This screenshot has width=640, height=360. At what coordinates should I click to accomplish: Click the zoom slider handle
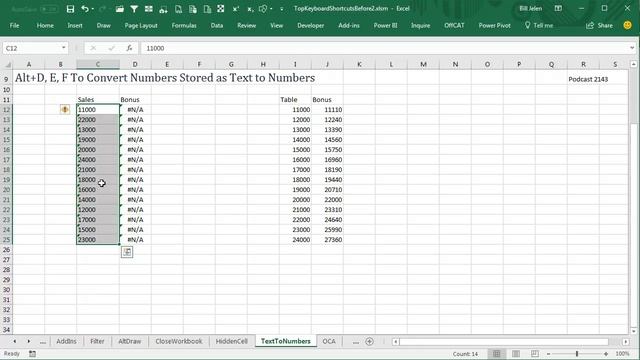point(577,354)
